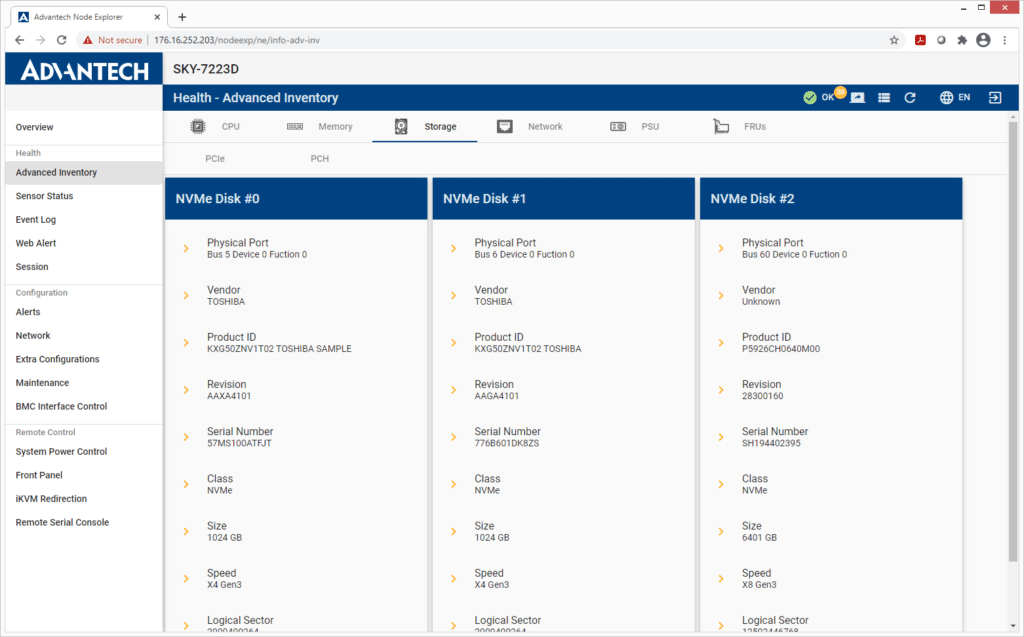The image size is (1024, 637).
Task: Click the Advantech logo
Action: pos(84,69)
